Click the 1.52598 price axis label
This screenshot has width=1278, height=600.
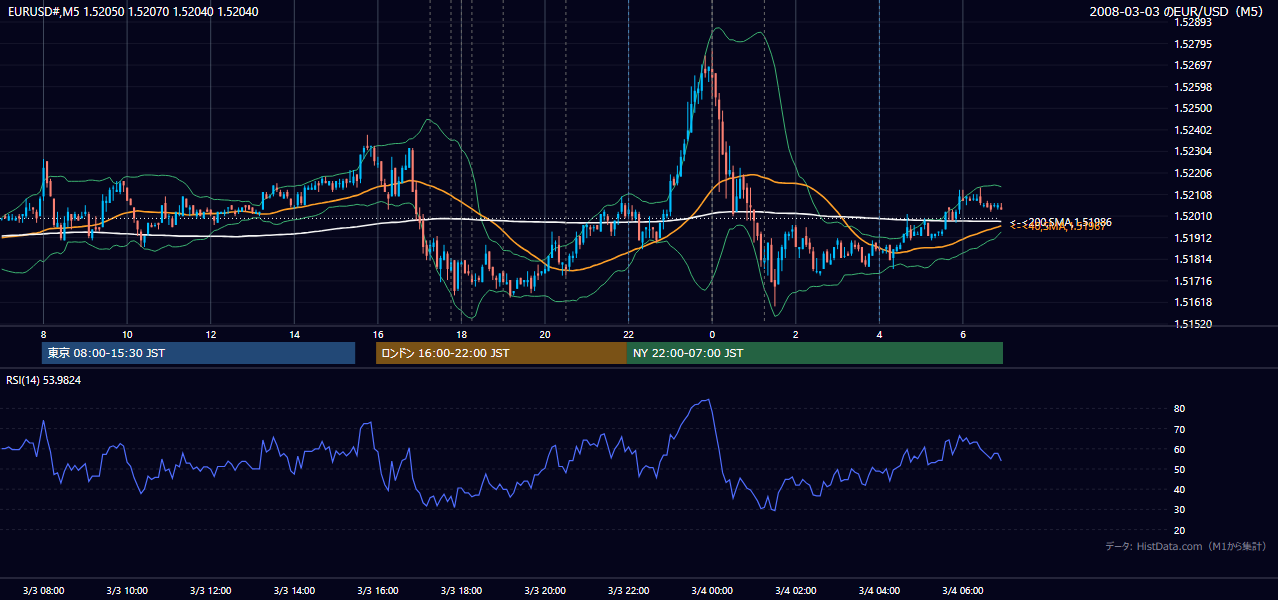[x=1193, y=87]
